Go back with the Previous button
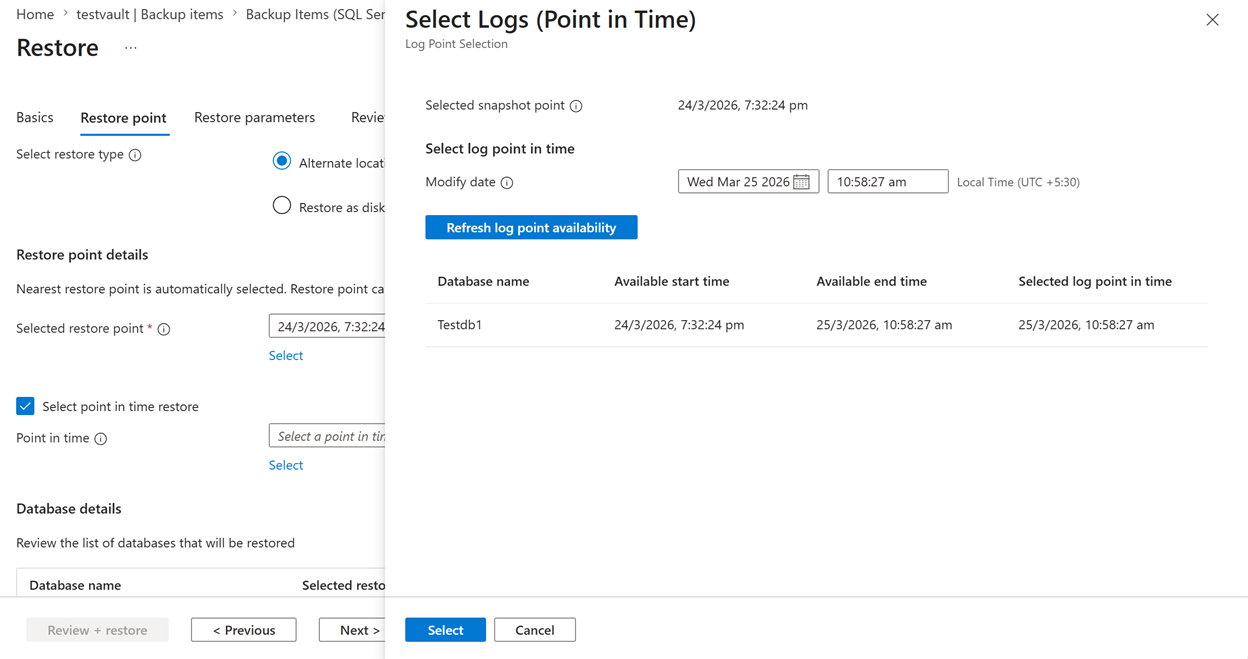The width and height of the screenshot is (1248, 659). click(x=244, y=630)
